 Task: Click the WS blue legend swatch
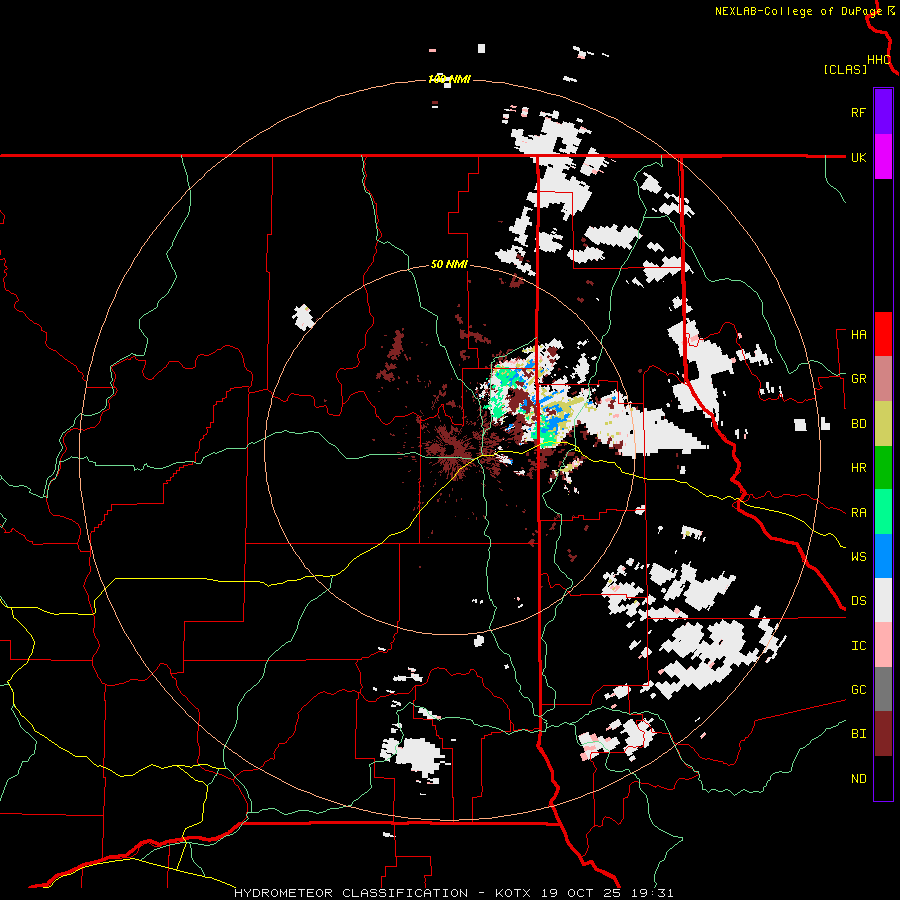tap(883, 556)
